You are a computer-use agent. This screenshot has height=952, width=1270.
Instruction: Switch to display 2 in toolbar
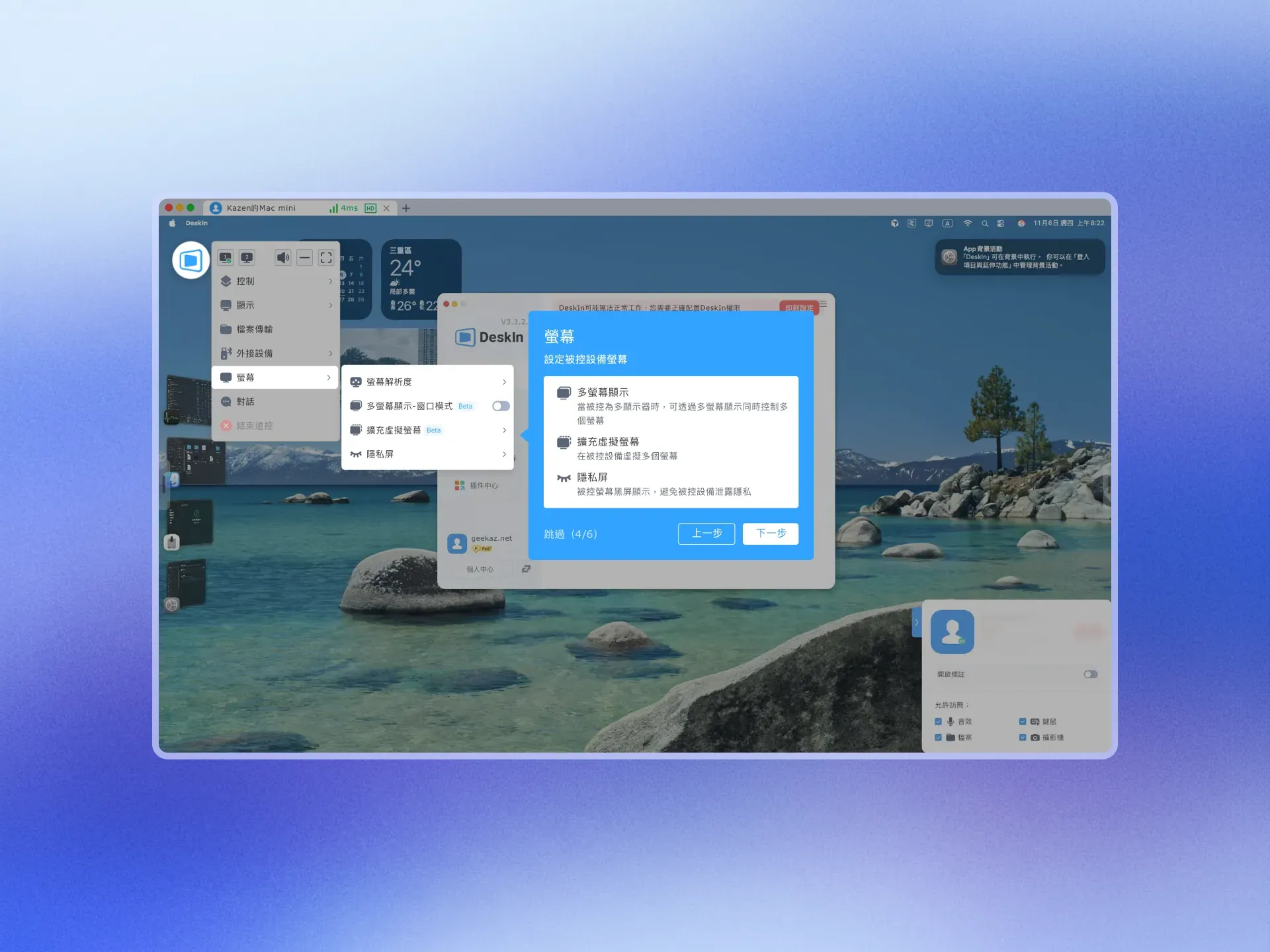247,258
